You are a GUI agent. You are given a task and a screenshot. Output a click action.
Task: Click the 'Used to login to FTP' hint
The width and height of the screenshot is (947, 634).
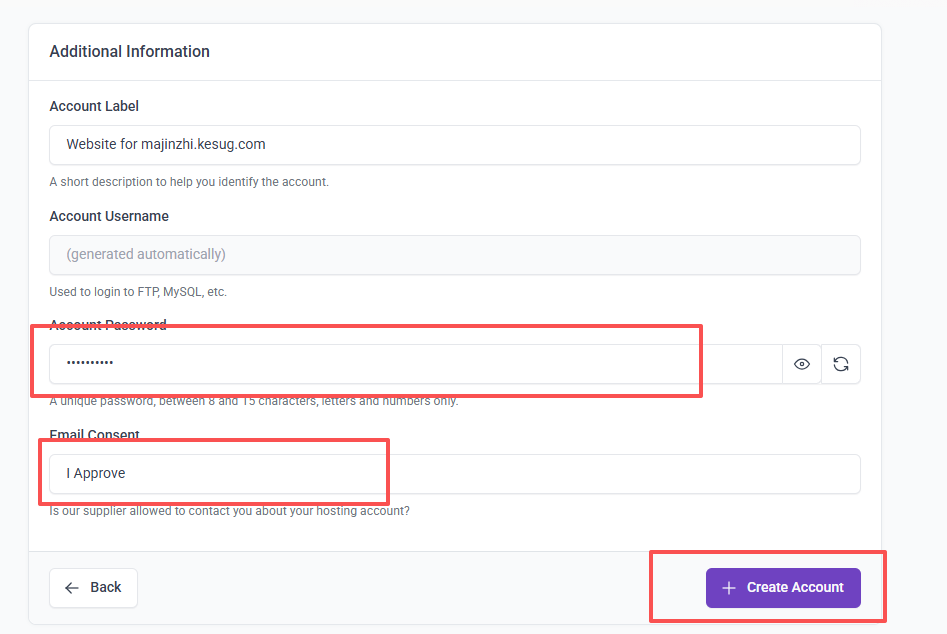point(138,292)
